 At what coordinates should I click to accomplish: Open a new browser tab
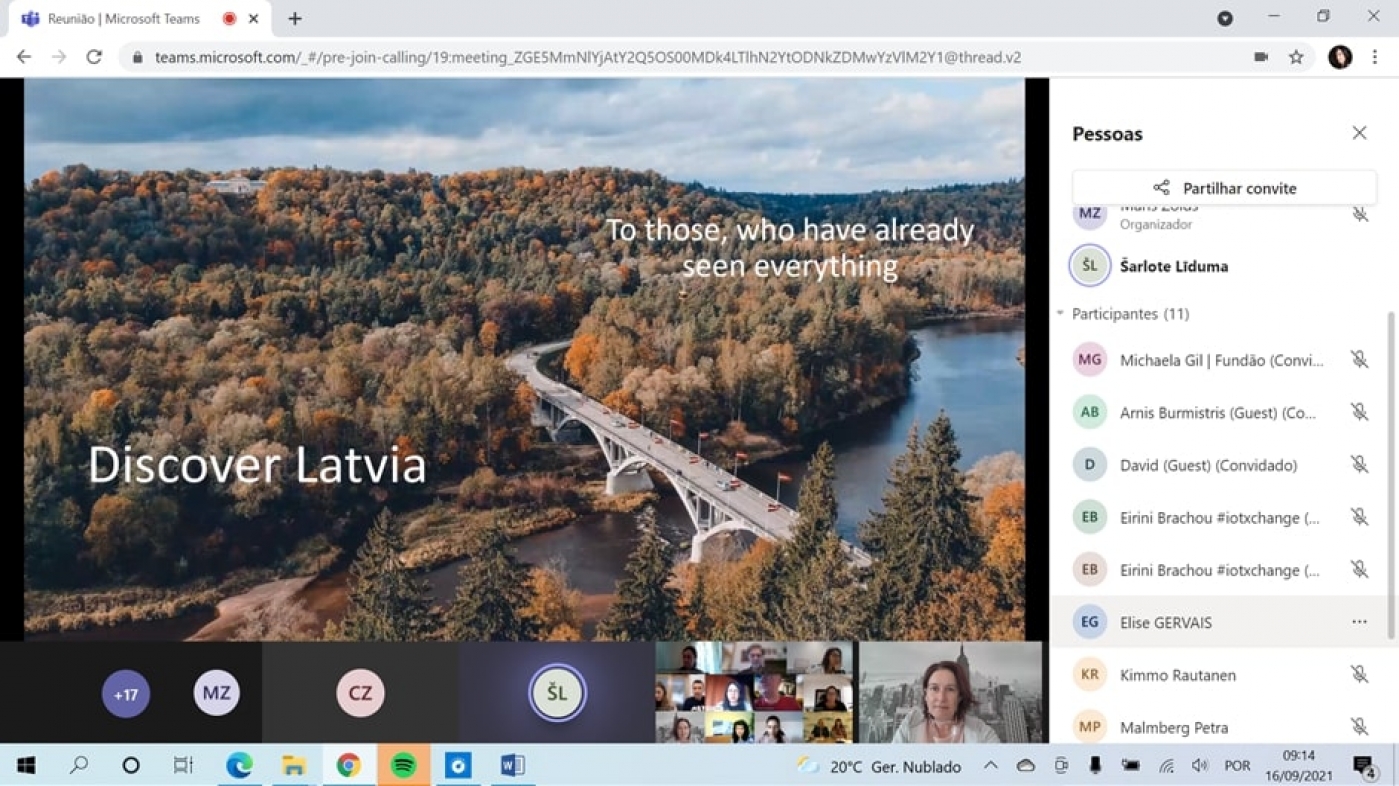coord(295,19)
